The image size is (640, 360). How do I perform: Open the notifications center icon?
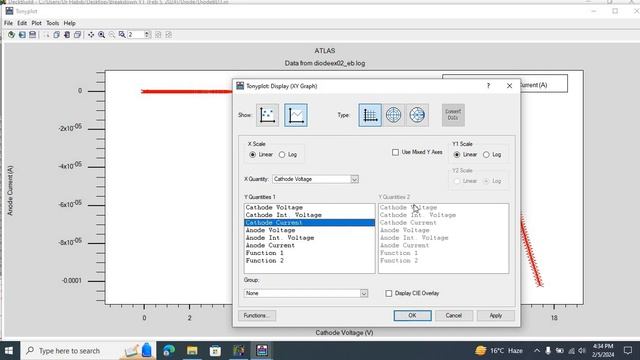tap(628, 351)
